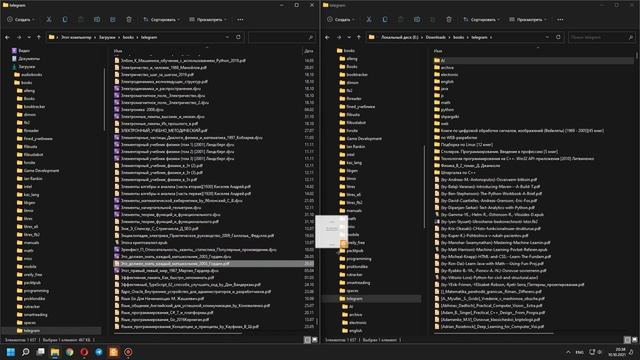The width and height of the screenshot is (640, 360).
Task: Go back in the left Explorer window
Action: [x=7, y=37]
